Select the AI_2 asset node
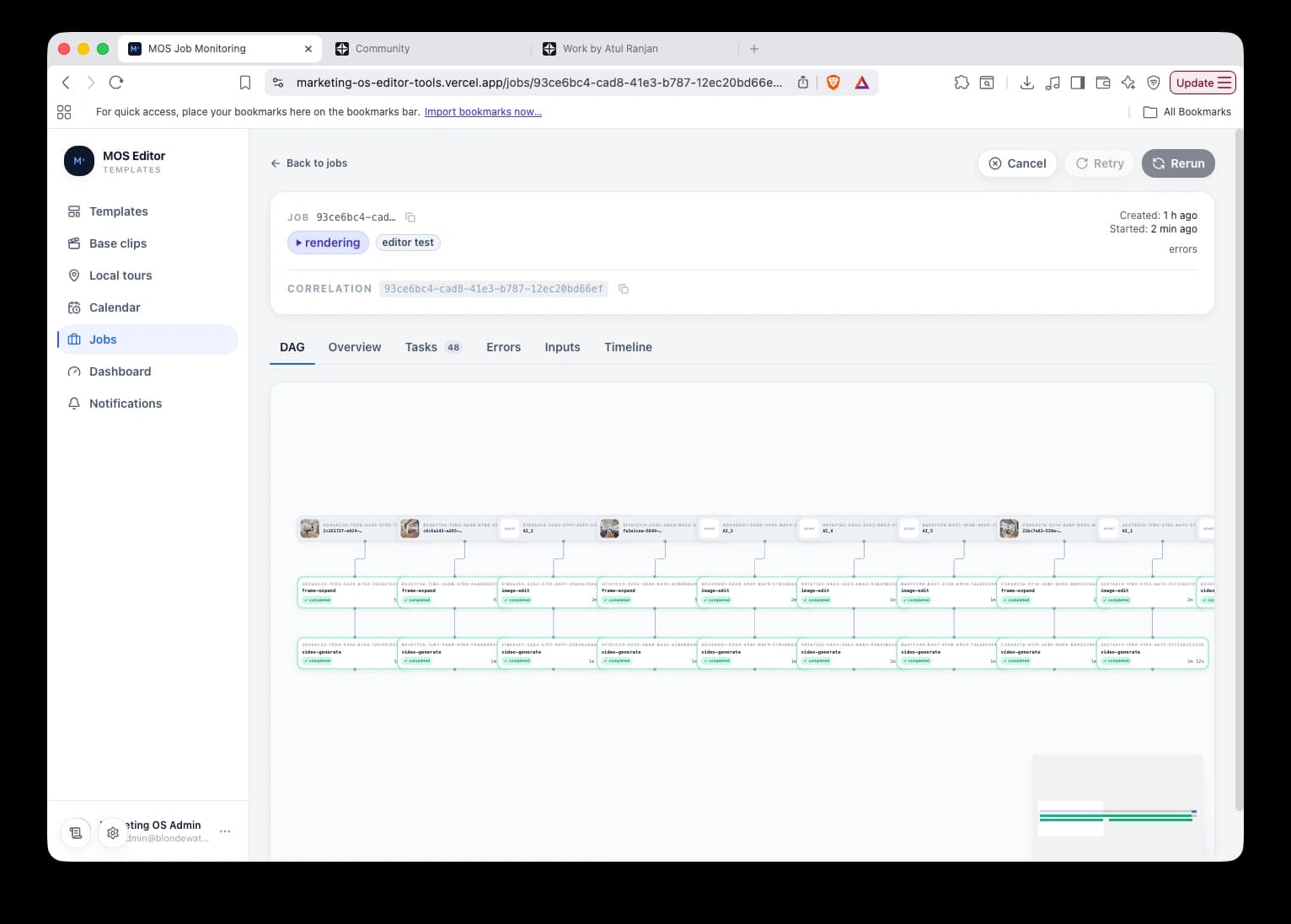This screenshot has height=924, width=1291. point(548,528)
